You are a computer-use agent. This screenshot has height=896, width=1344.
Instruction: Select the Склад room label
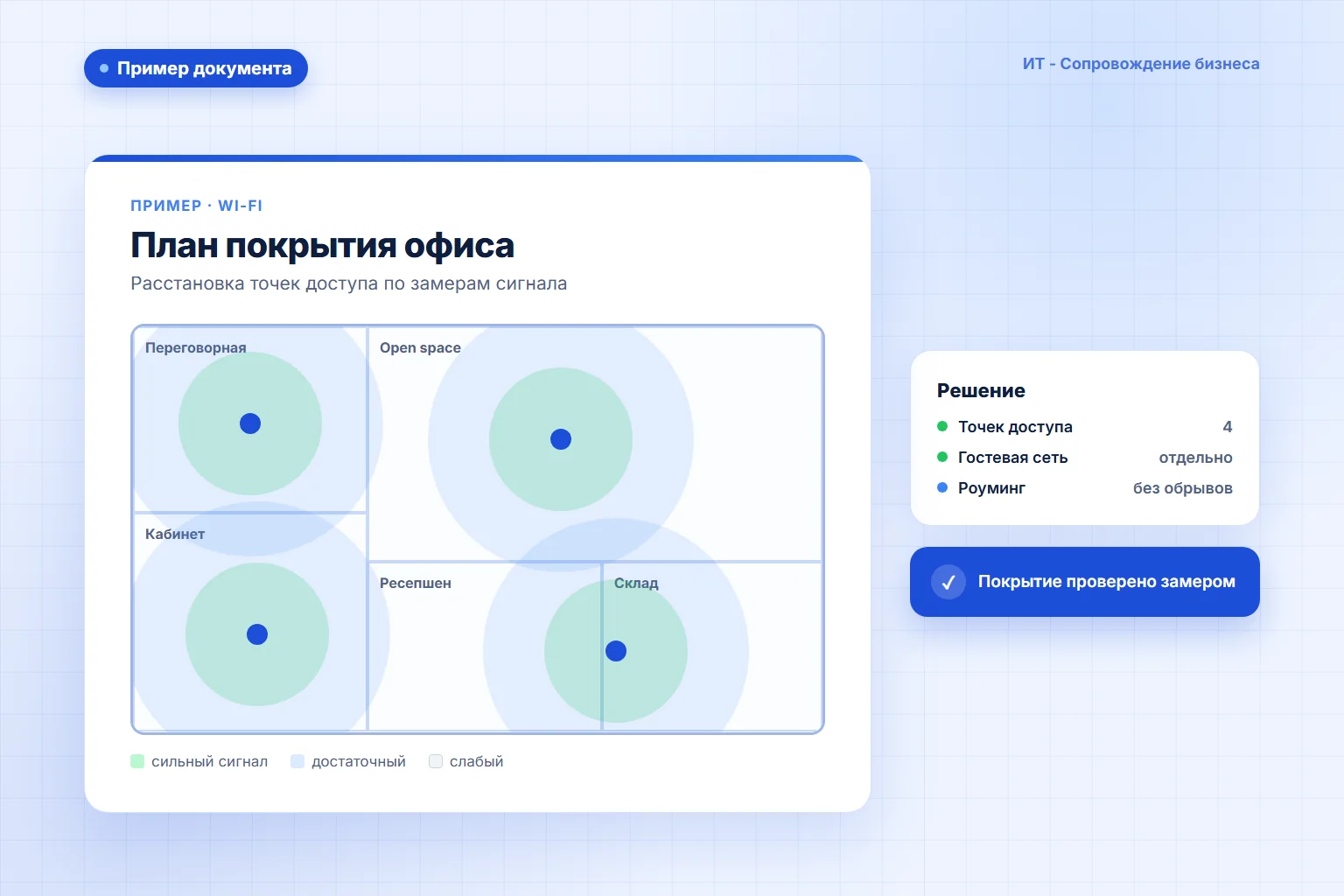pyautogui.click(x=636, y=583)
